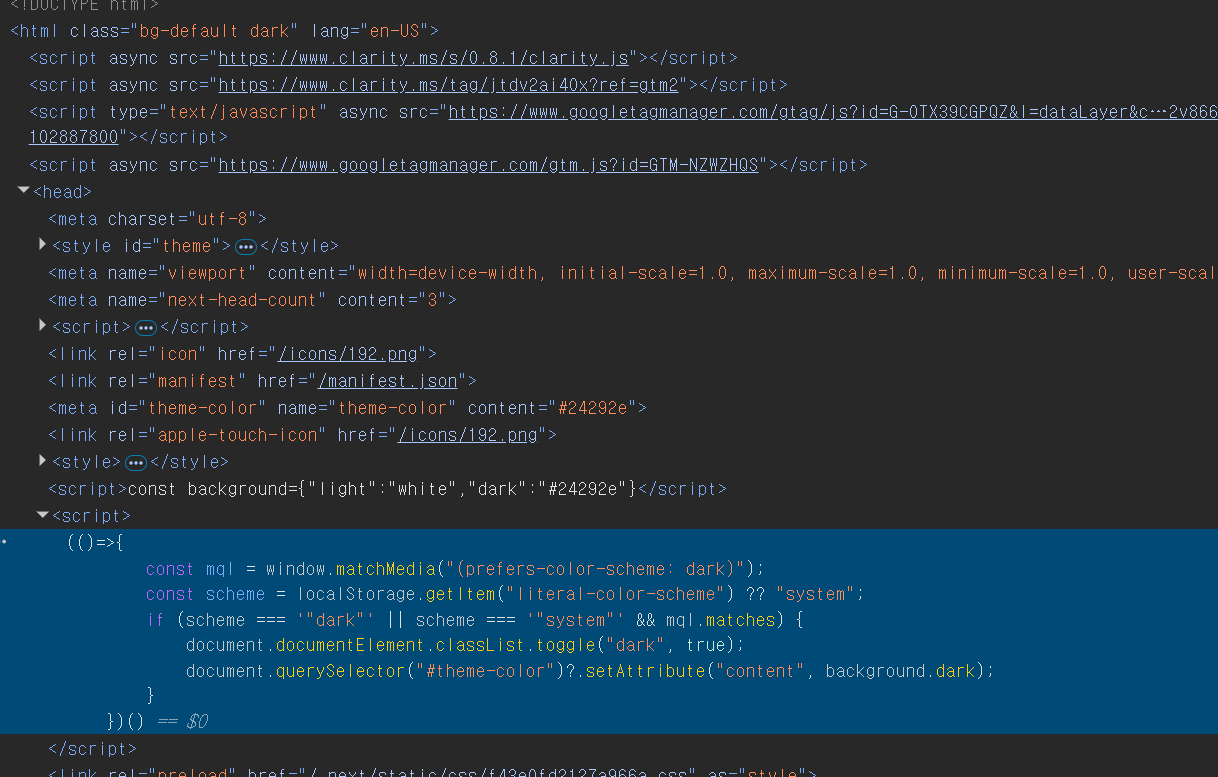The height and width of the screenshot is (777, 1218).
Task: Click the viewport content "width=device-width" value
Action: (x=450, y=273)
